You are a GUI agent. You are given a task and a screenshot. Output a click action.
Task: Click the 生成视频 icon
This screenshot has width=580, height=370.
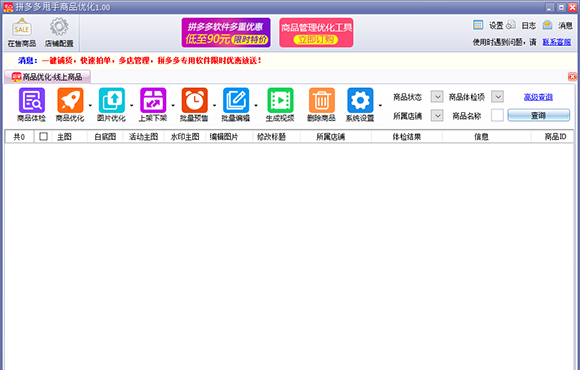(280, 105)
